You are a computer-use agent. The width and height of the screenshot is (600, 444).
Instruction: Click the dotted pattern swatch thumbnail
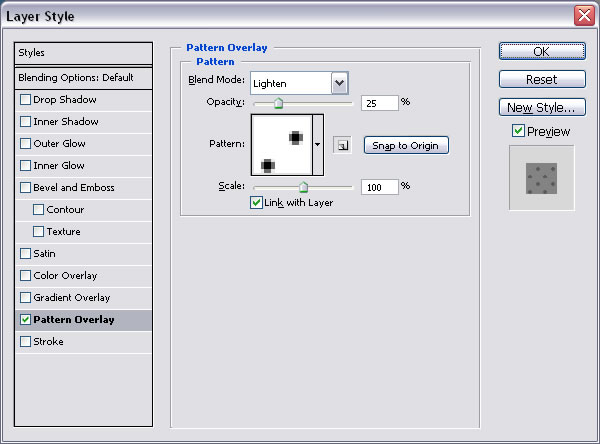click(x=282, y=145)
